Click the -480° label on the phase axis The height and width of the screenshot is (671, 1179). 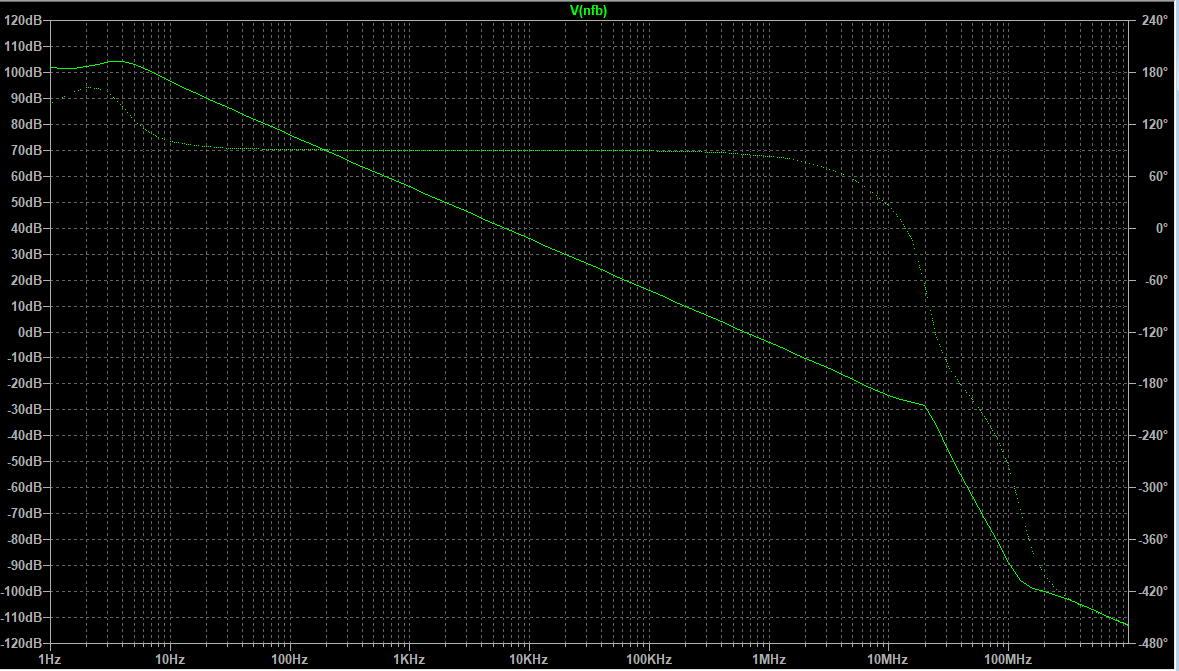pyautogui.click(x=1153, y=643)
